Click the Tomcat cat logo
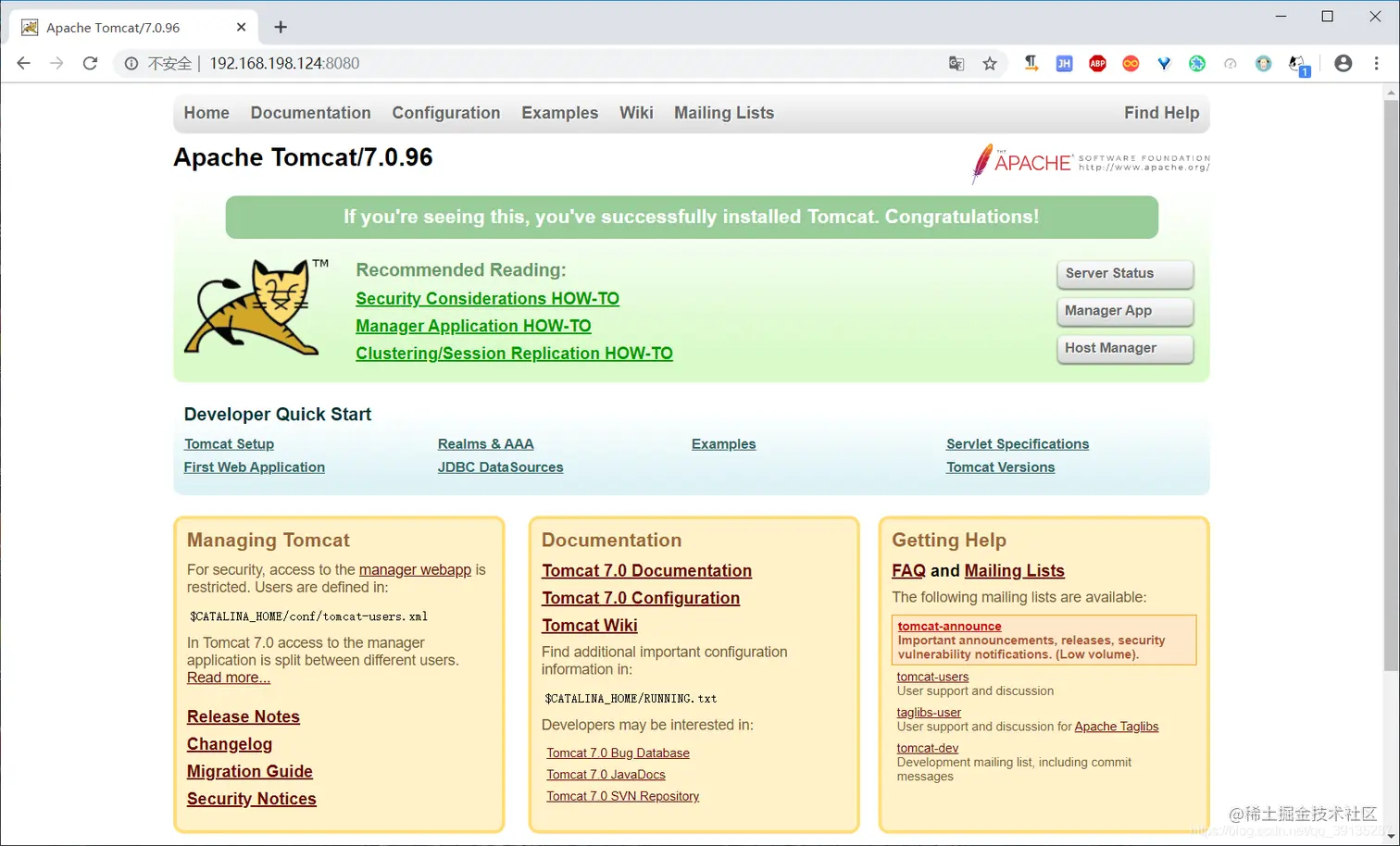 (256, 306)
